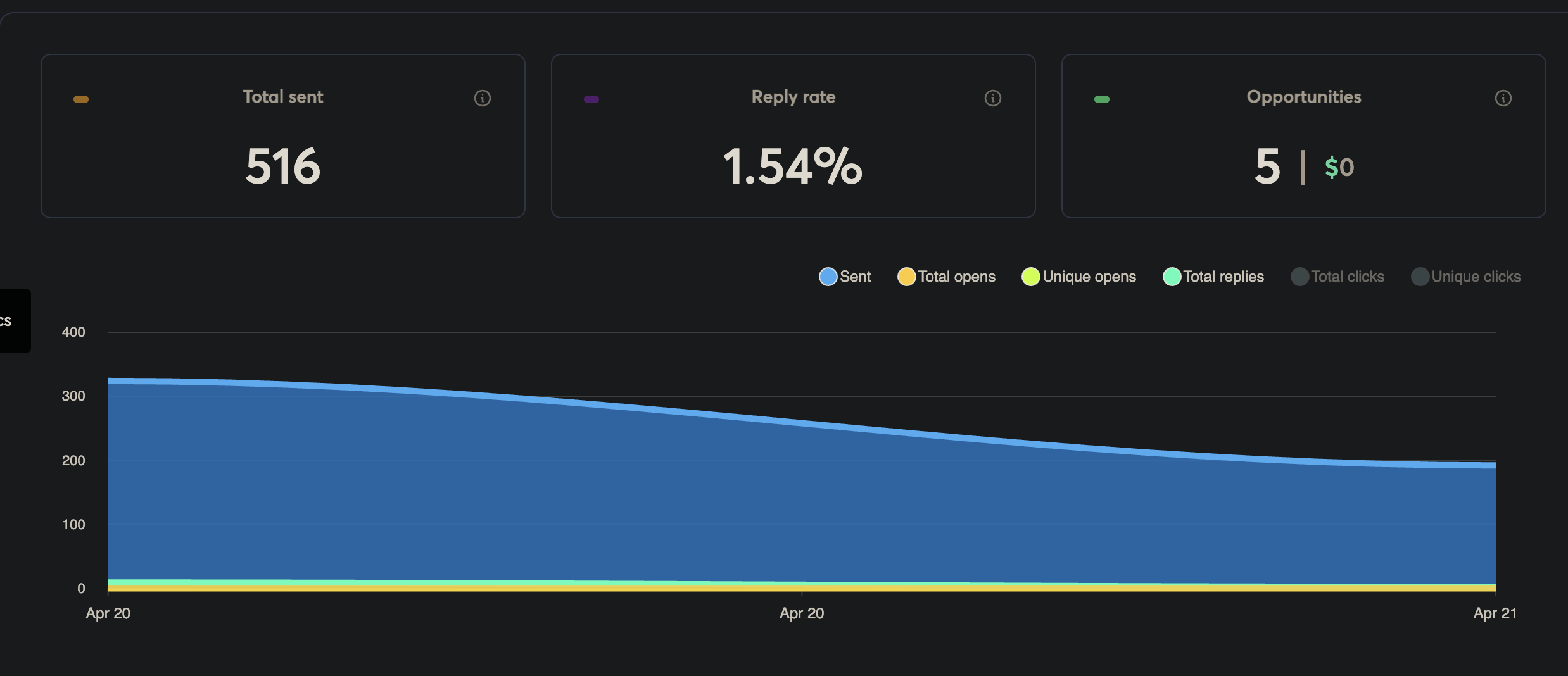Open the black side tab at left edge
The width and height of the screenshot is (1568, 676).
point(14,321)
